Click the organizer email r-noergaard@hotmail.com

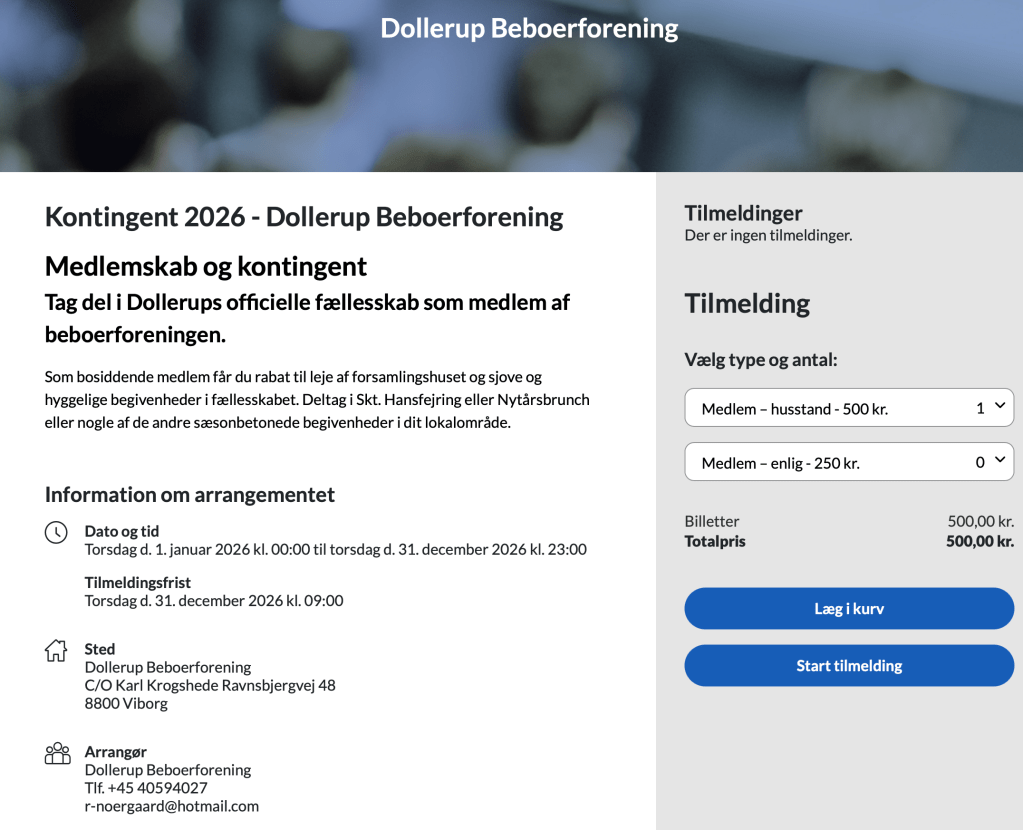172,806
